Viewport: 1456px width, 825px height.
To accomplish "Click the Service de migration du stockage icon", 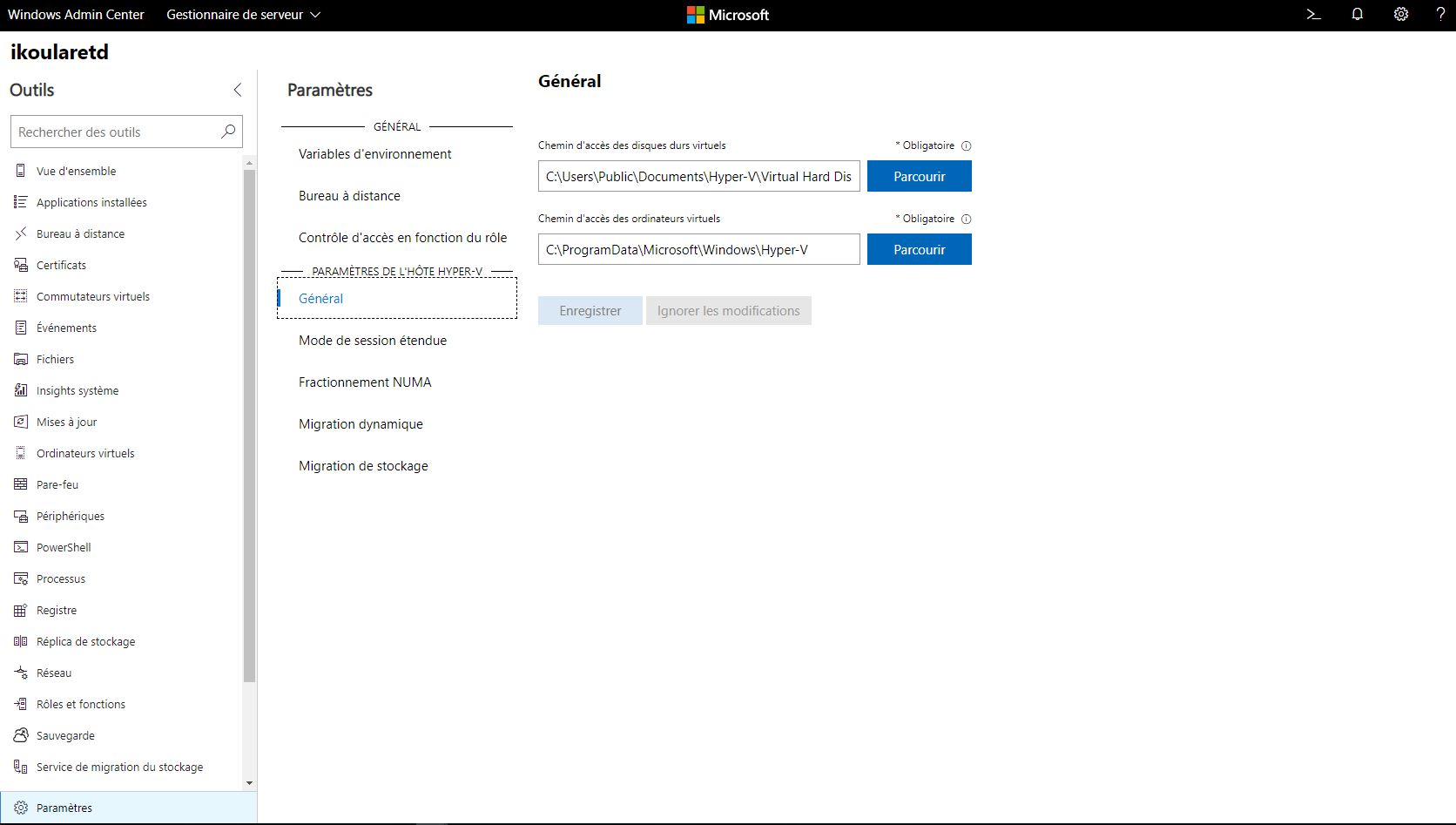I will [21, 767].
